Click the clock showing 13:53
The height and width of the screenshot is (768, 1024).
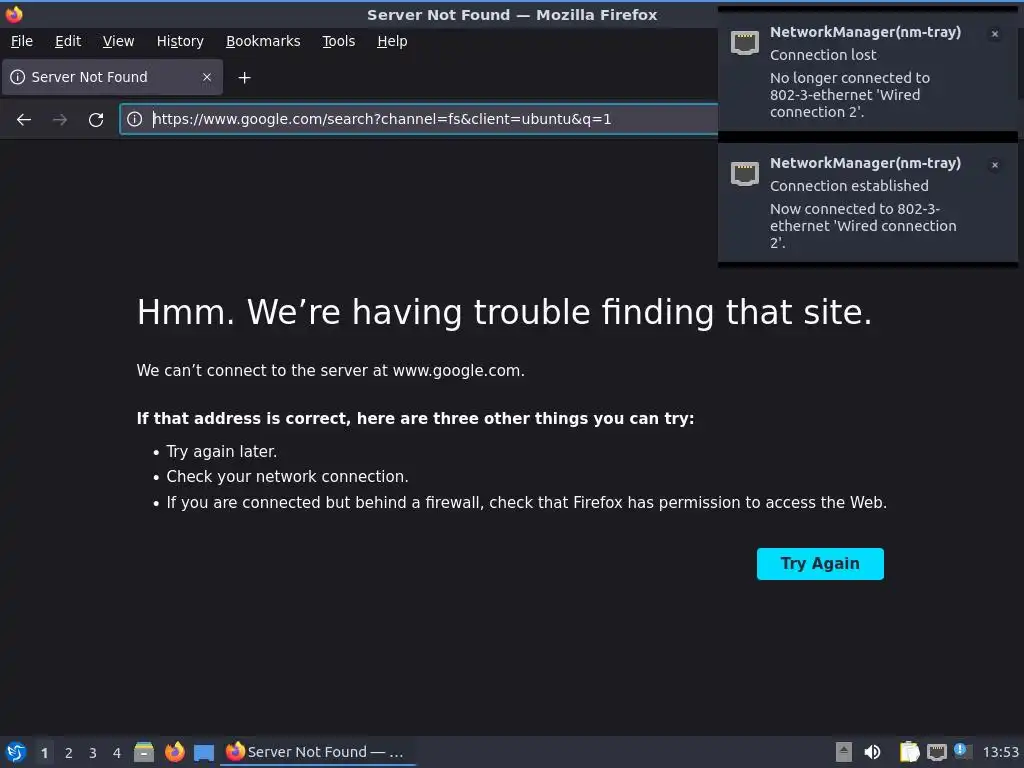pos(1000,752)
